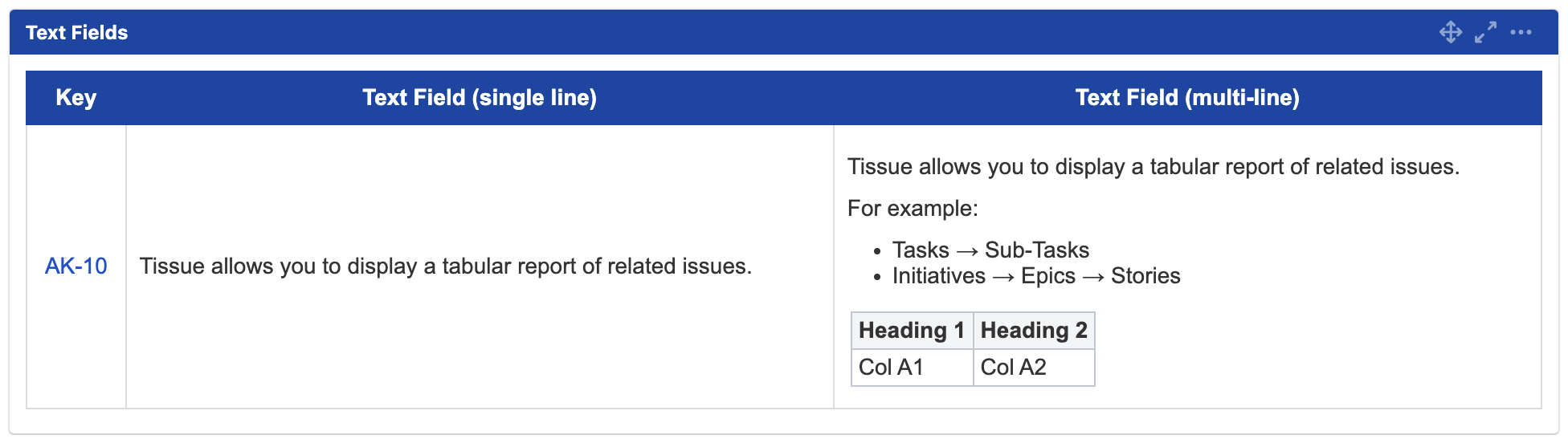The width and height of the screenshot is (1568, 443).
Task: Click the word Stories in the bullet list
Action: [x=1145, y=276]
